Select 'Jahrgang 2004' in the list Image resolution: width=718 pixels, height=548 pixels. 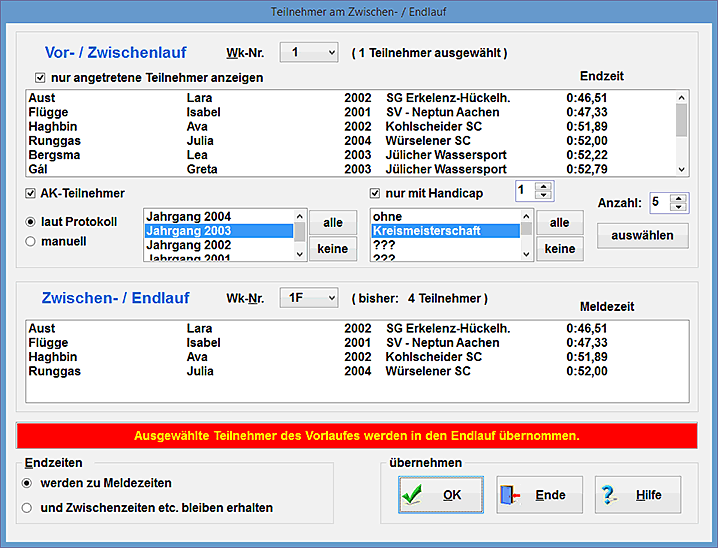(218, 216)
